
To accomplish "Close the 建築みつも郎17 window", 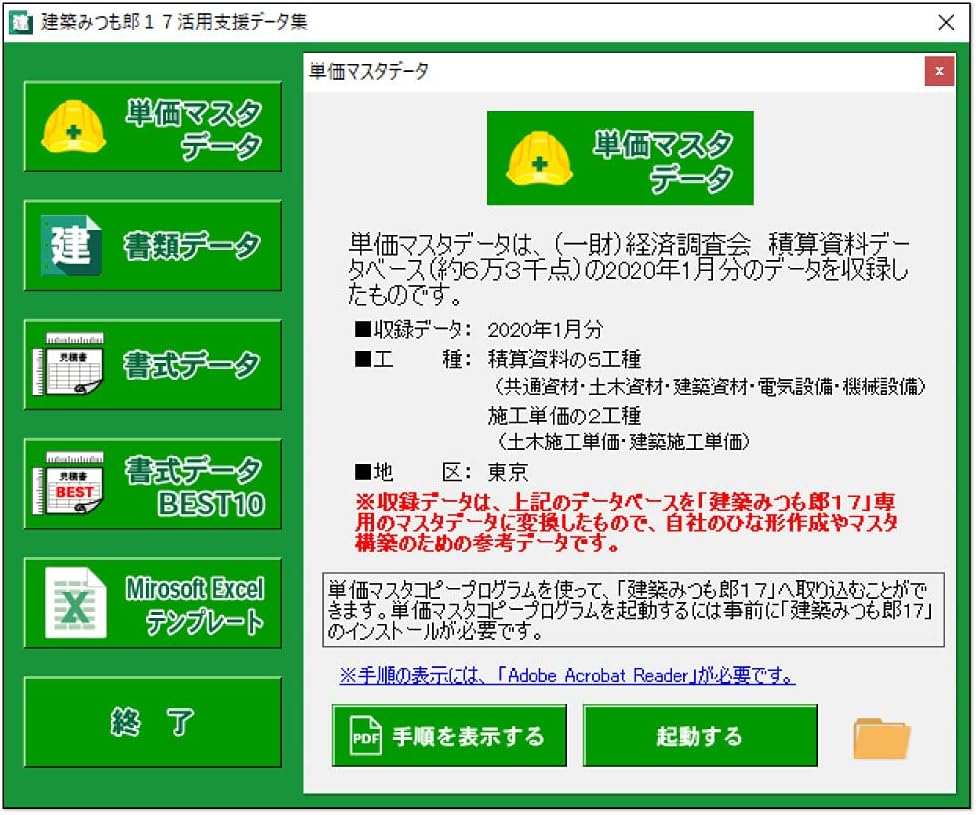I will (x=946, y=22).
